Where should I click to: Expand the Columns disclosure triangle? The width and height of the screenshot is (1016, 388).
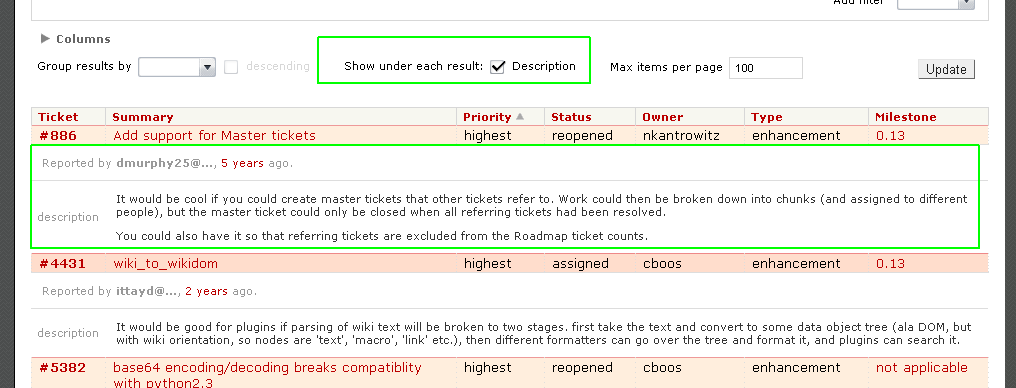45,39
